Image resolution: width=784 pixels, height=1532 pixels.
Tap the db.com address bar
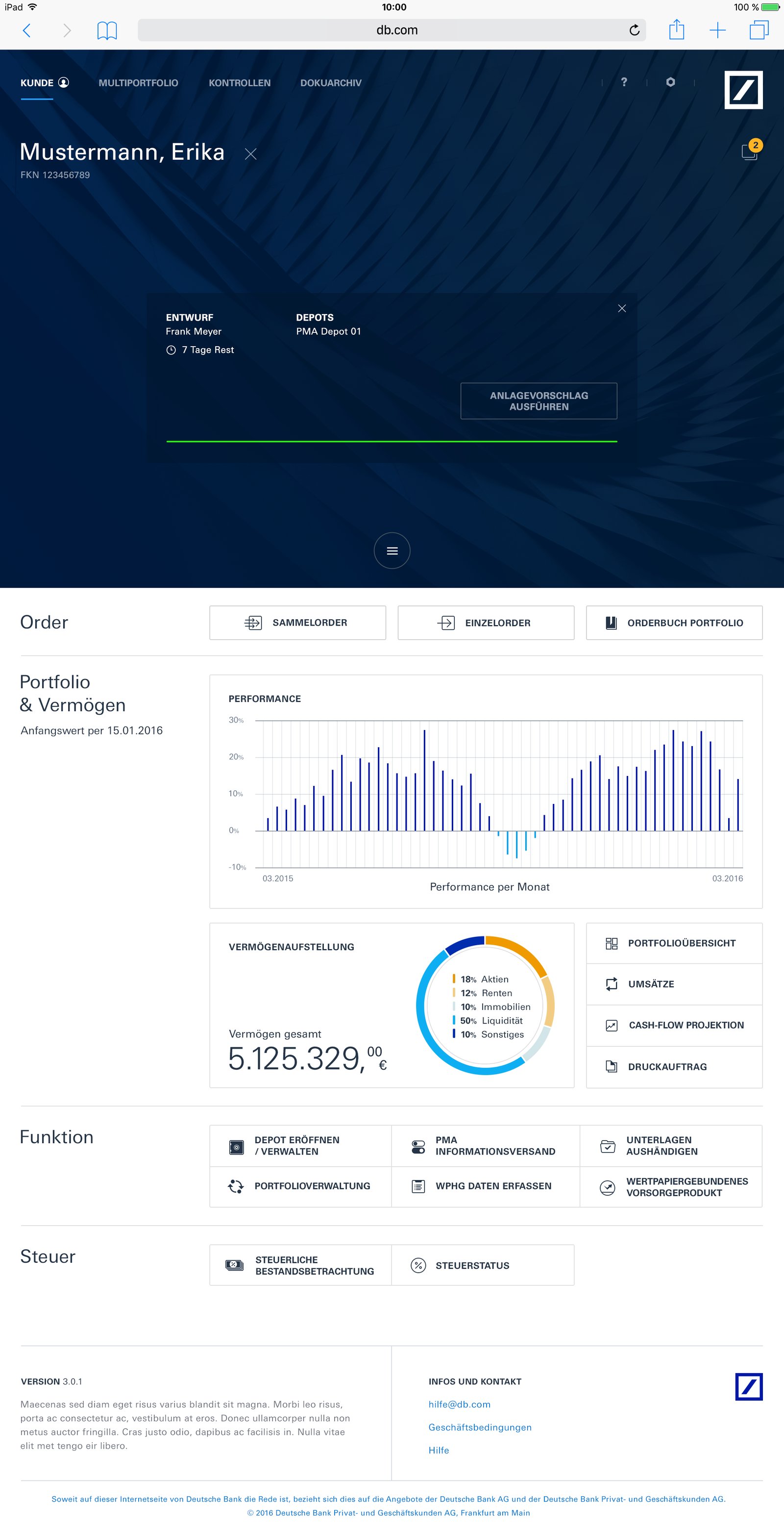tap(392, 30)
